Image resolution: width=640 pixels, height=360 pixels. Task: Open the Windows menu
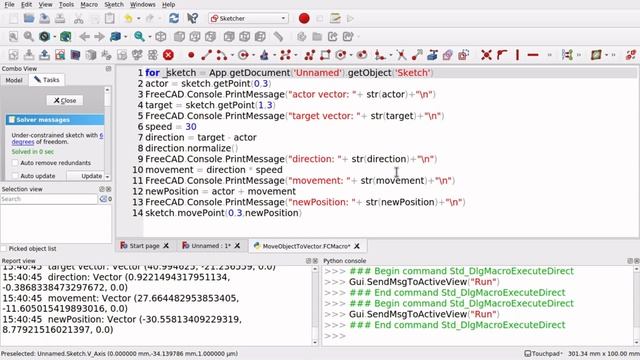pos(142,4)
